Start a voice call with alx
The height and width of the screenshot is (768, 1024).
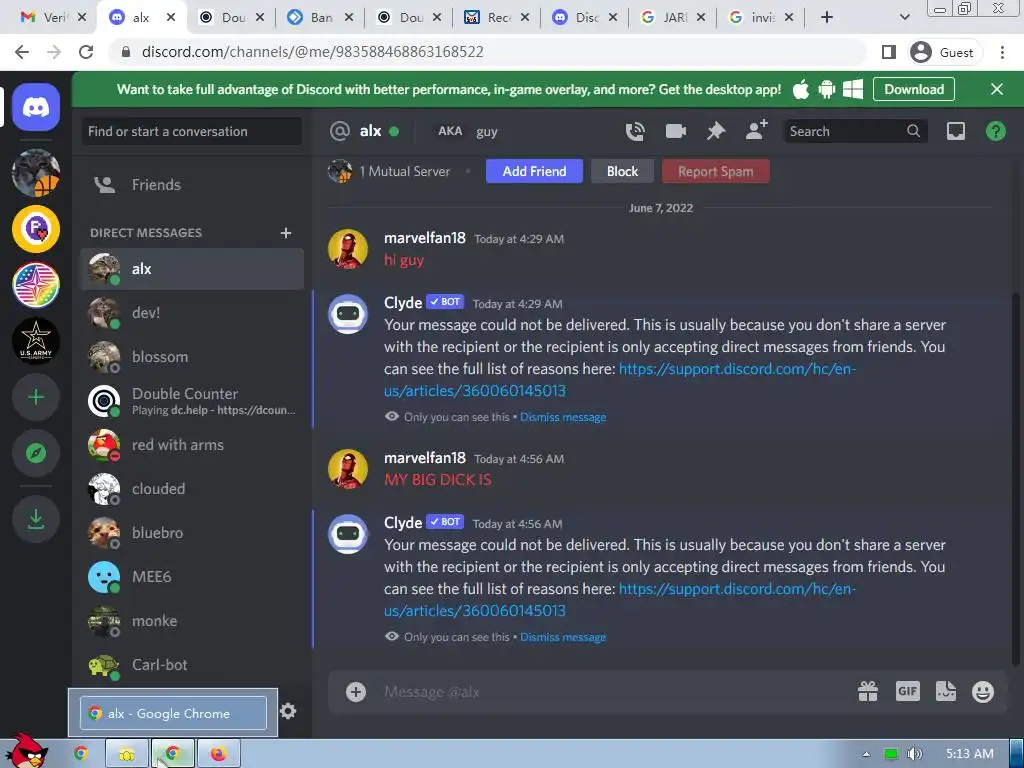[x=635, y=131]
